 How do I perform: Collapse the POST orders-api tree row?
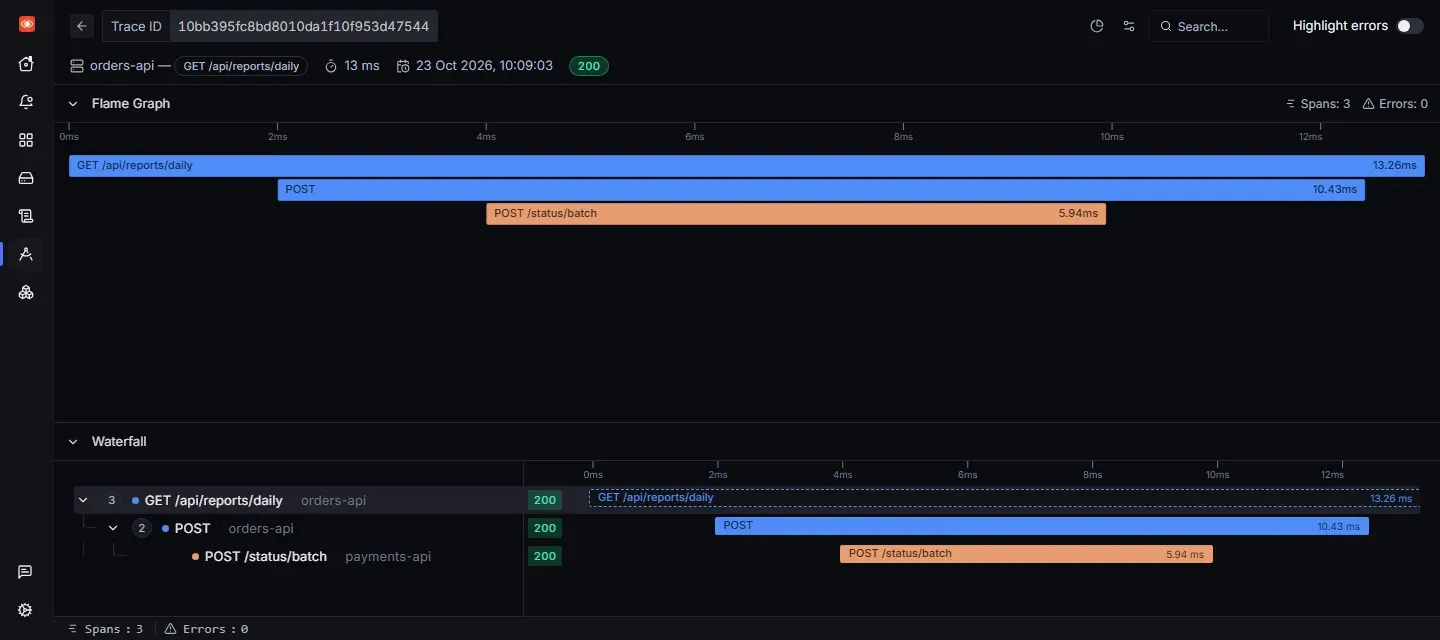[113, 528]
